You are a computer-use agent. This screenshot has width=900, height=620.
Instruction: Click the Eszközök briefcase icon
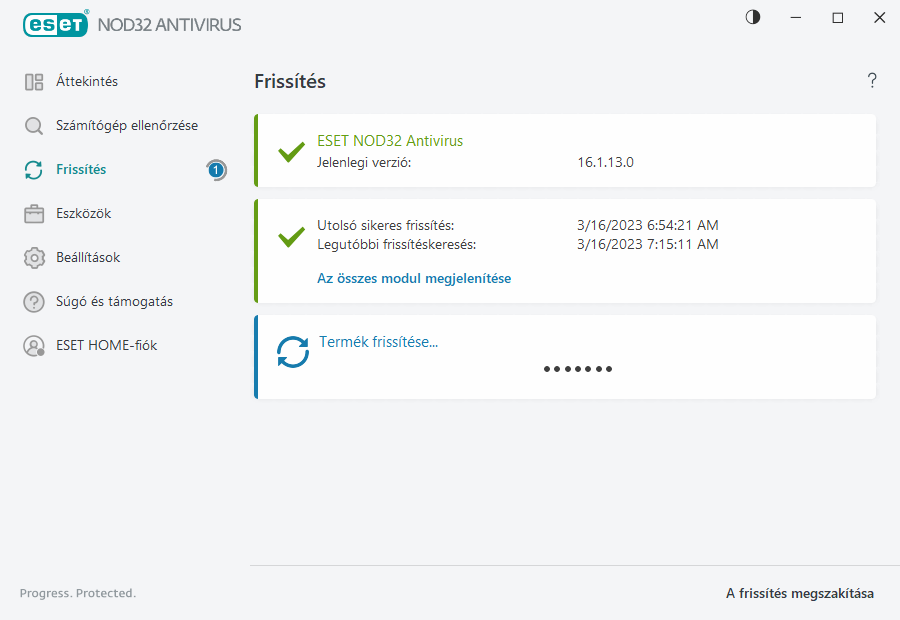coord(34,214)
